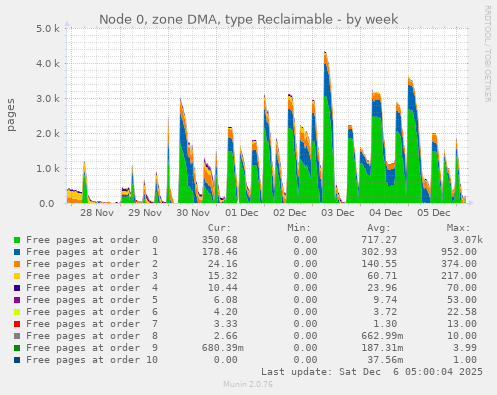Click the '3.0 k' y-axis label
Screen dimensions: 497x395
pos(48,99)
